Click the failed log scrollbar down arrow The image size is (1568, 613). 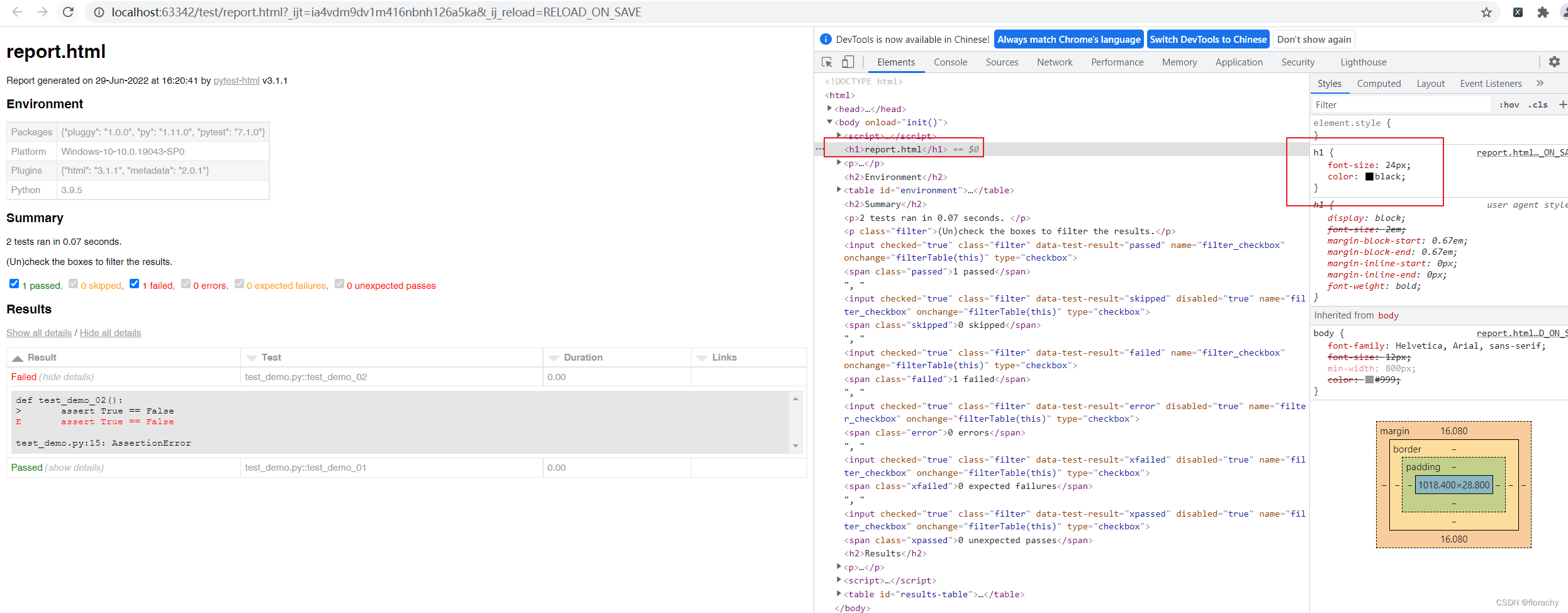click(795, 446)
